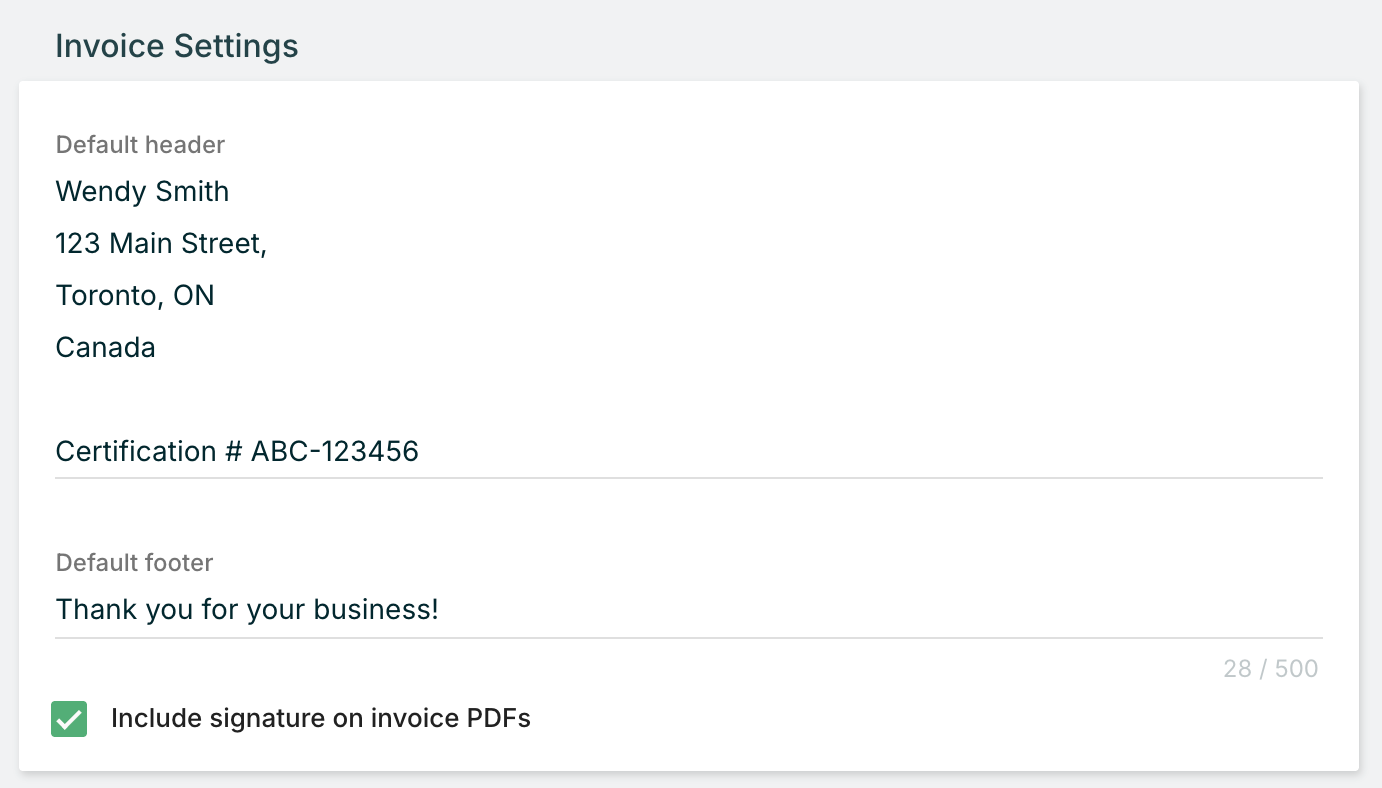Toggle the Include signature checkbox
1382x788 pixels.
tap(69, 719)
